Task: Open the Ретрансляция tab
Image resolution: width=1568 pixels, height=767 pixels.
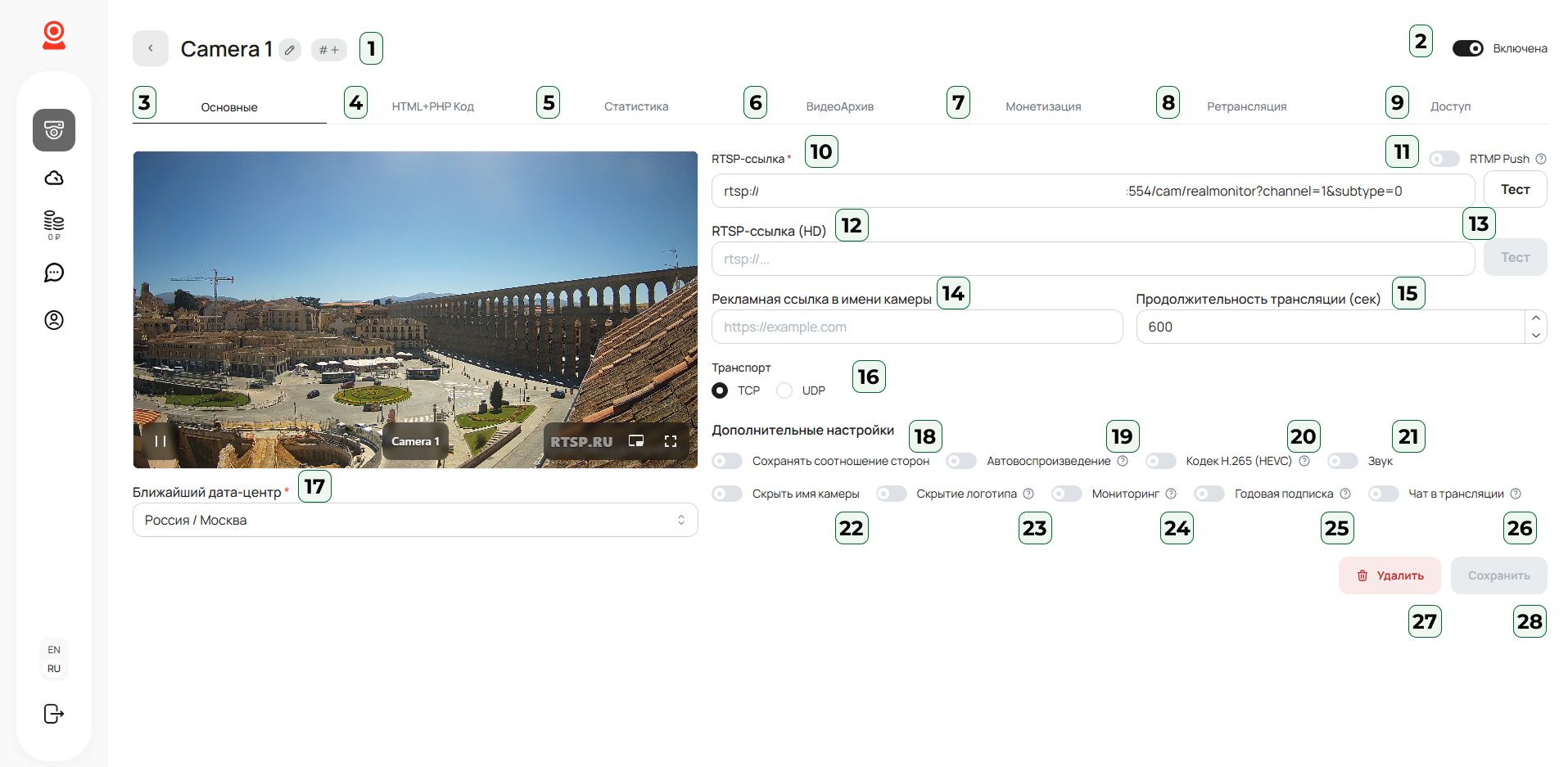Action: tap(1247, 106)
